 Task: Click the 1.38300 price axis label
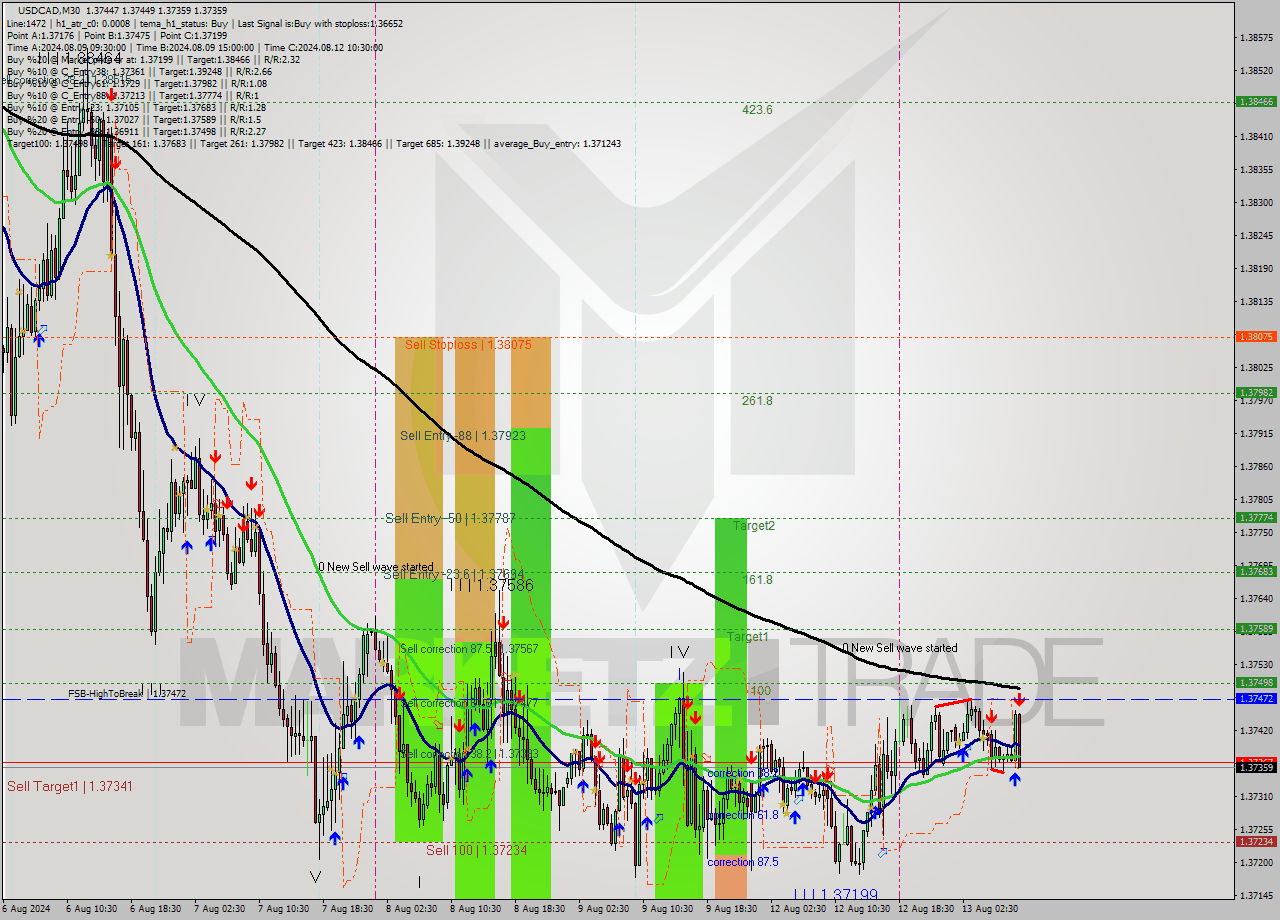pyautogui.click(x=1256, y=203)
